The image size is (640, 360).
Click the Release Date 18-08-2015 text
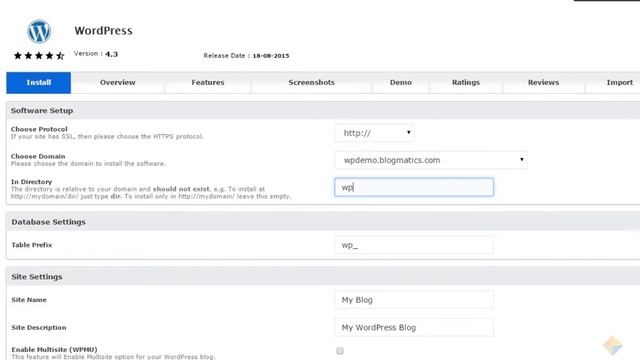click(246, 56)
